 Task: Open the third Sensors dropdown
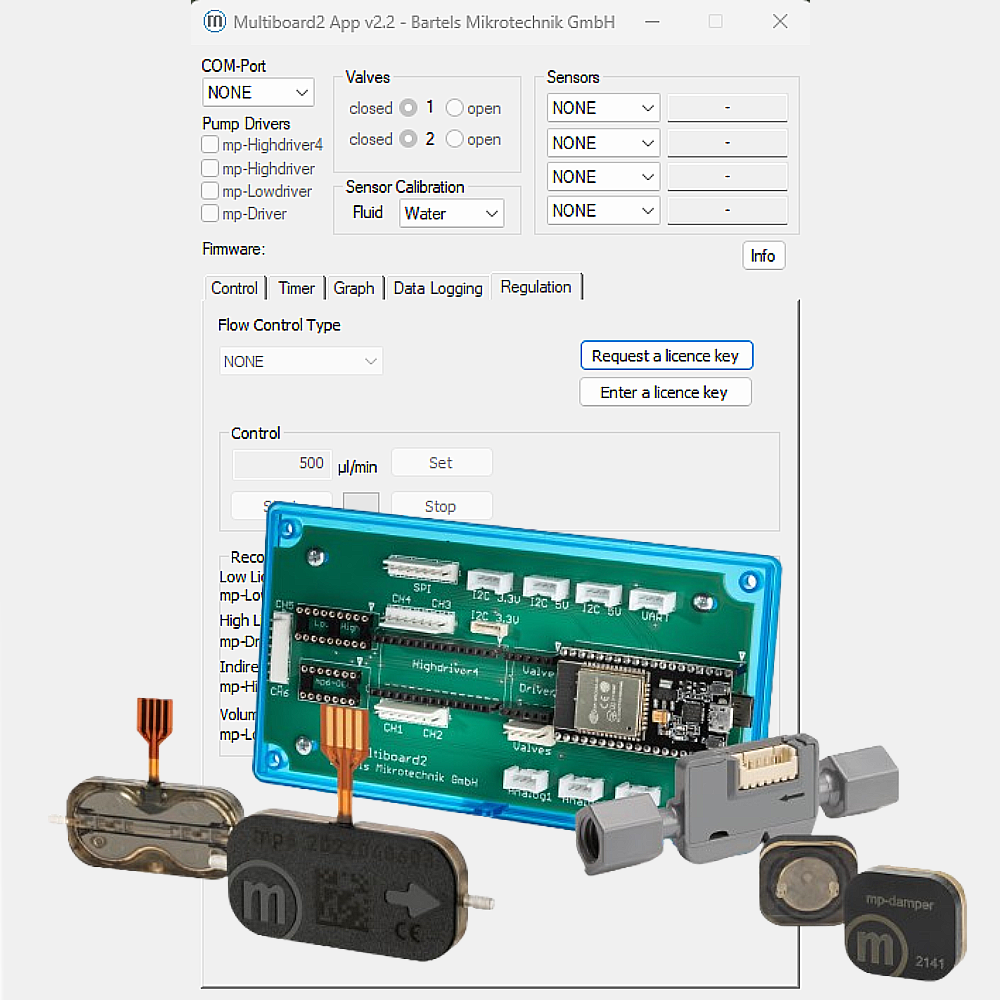tap(603, 177)
